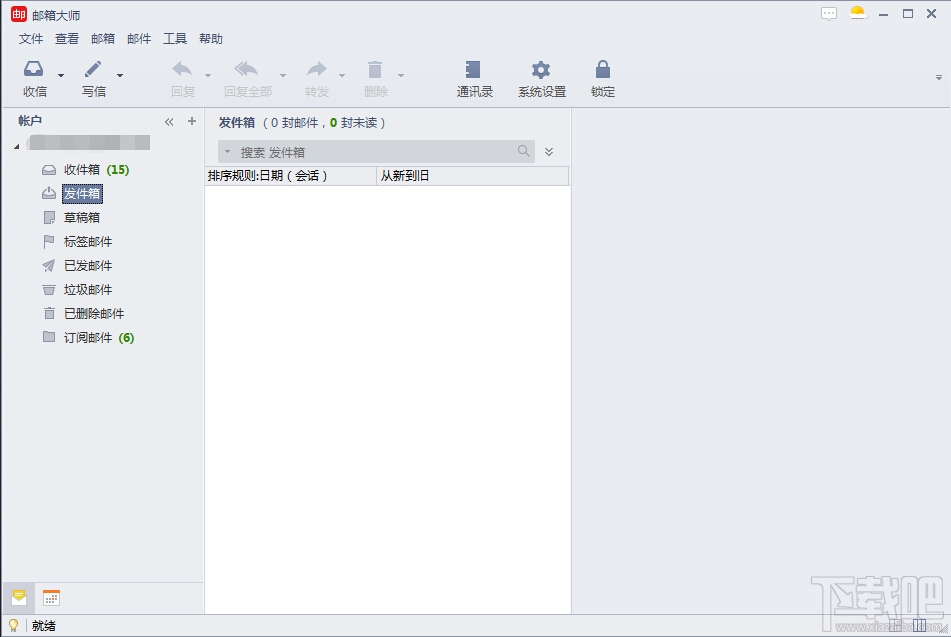This screenshot has width=951, height=637.
Task: Open the 回复 dropdown arrow
Action: point(208,75)
